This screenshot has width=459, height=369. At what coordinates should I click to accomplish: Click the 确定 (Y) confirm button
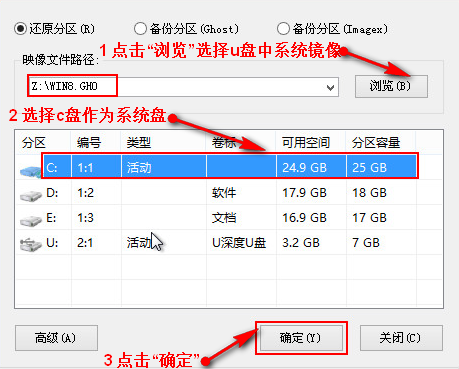[x=301, y=338]
